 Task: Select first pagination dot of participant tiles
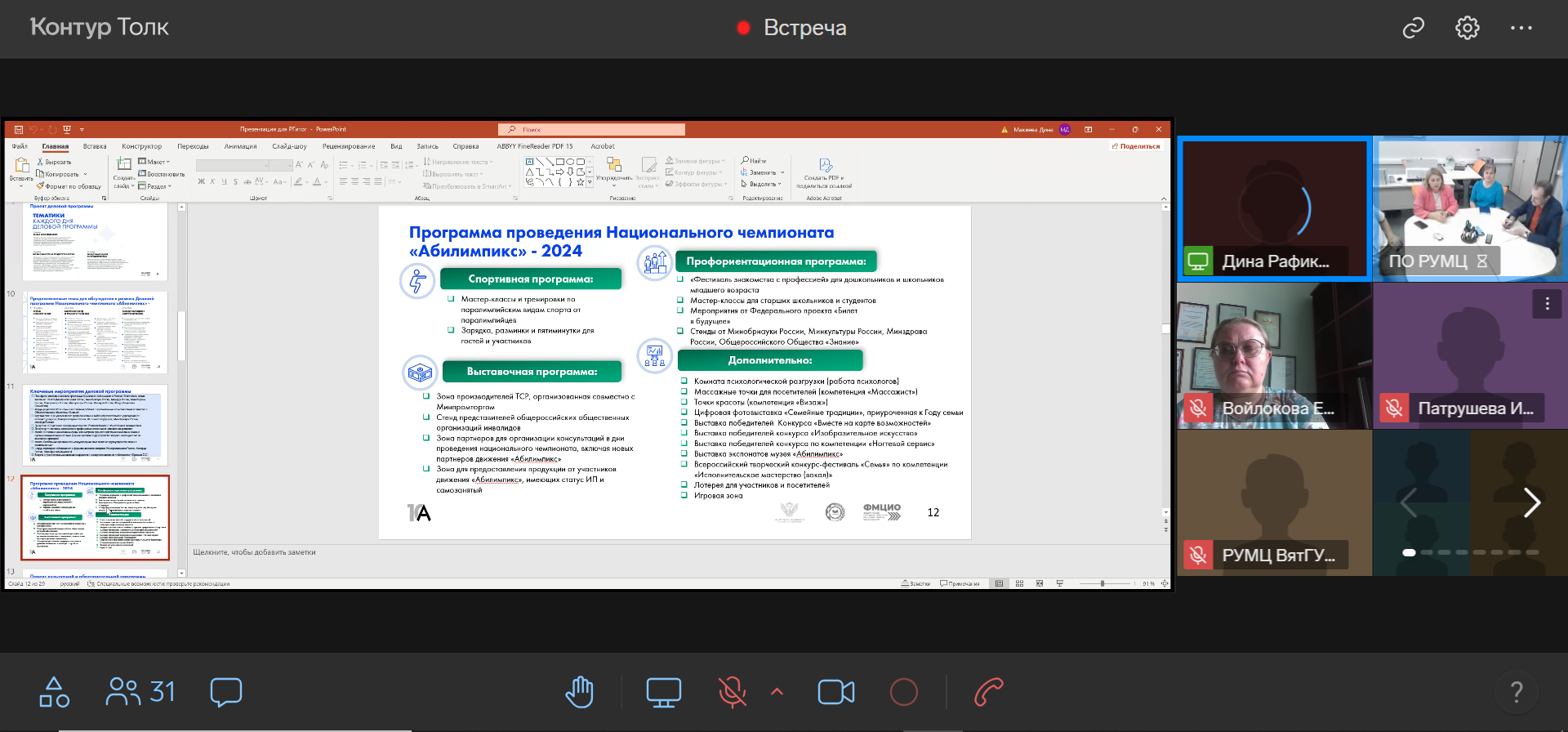[x=1409, y=553]
